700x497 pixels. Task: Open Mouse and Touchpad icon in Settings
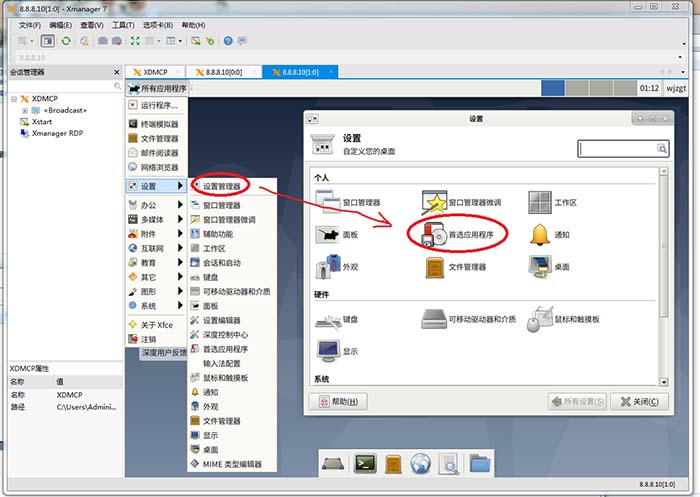click(540, 319)
